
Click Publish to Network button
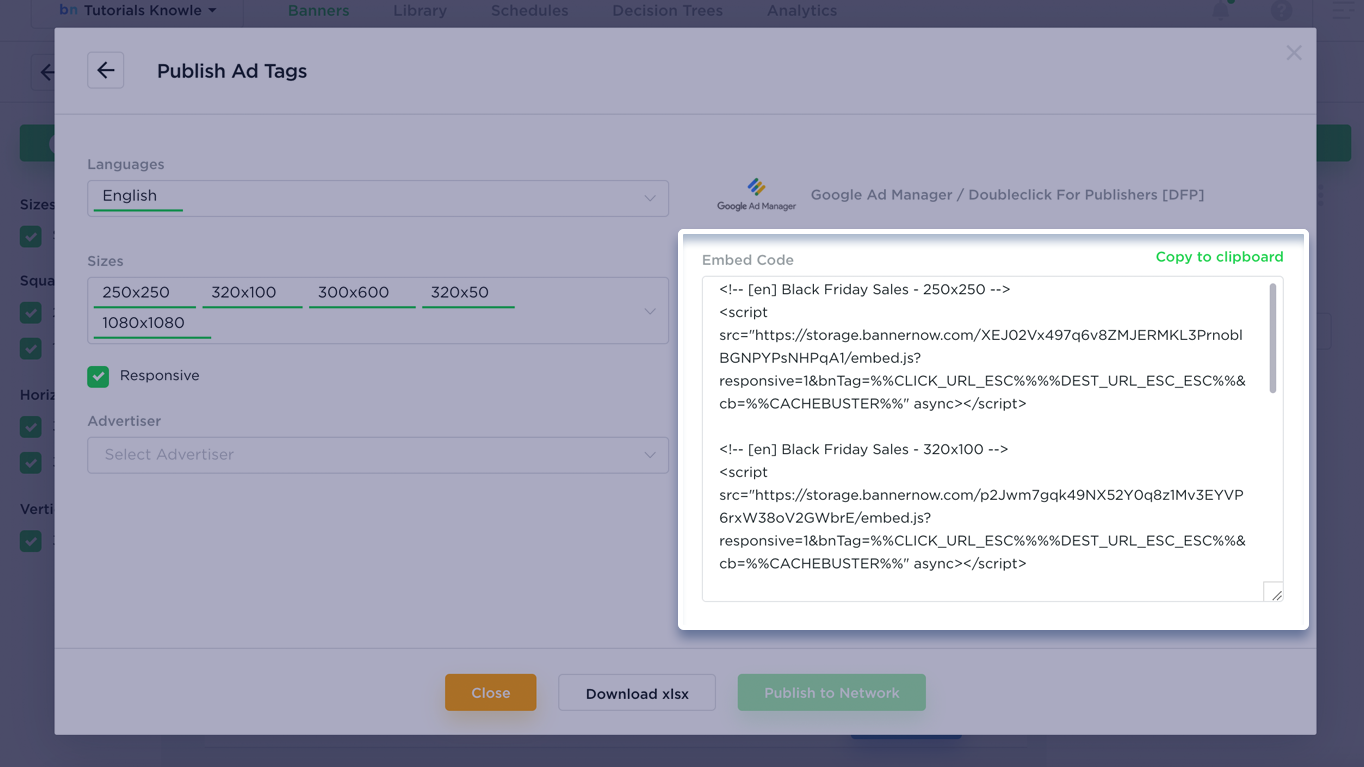(x=832, y=693)
